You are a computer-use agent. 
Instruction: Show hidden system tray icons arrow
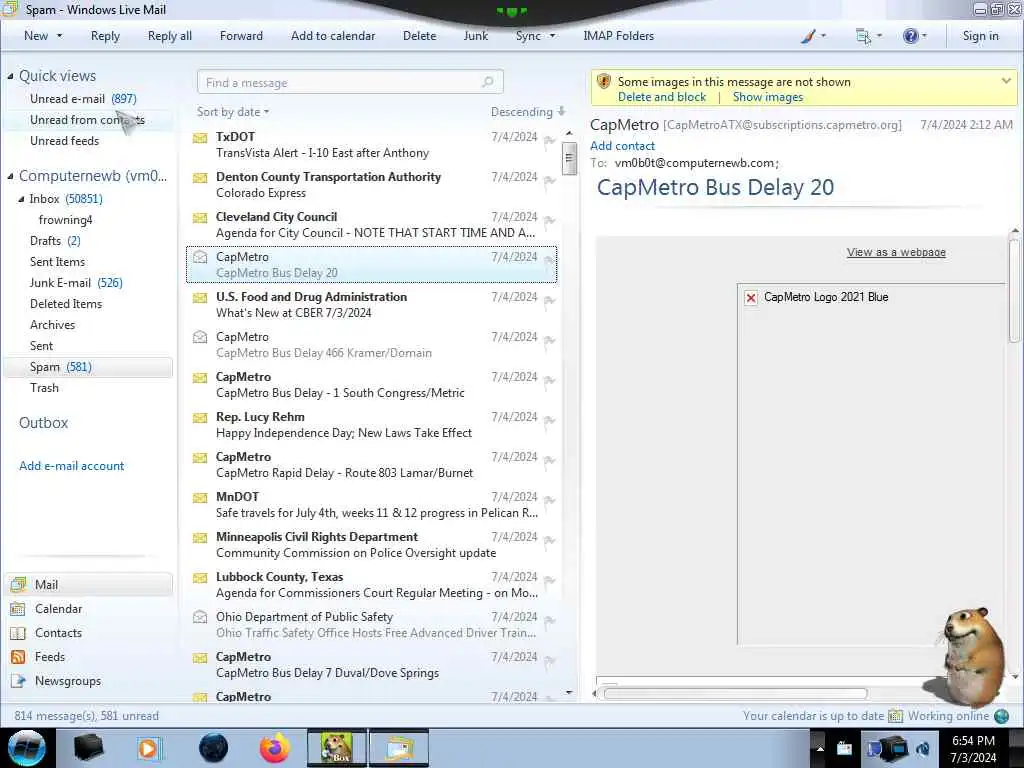click(820, 748)
